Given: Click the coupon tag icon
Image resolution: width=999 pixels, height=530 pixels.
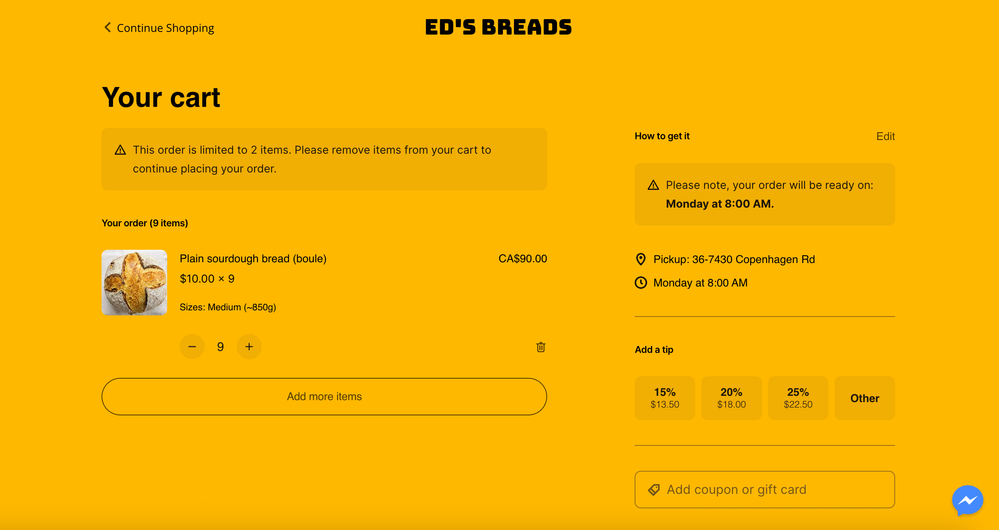Looking at the screenshot, I should tap(654, 490).
